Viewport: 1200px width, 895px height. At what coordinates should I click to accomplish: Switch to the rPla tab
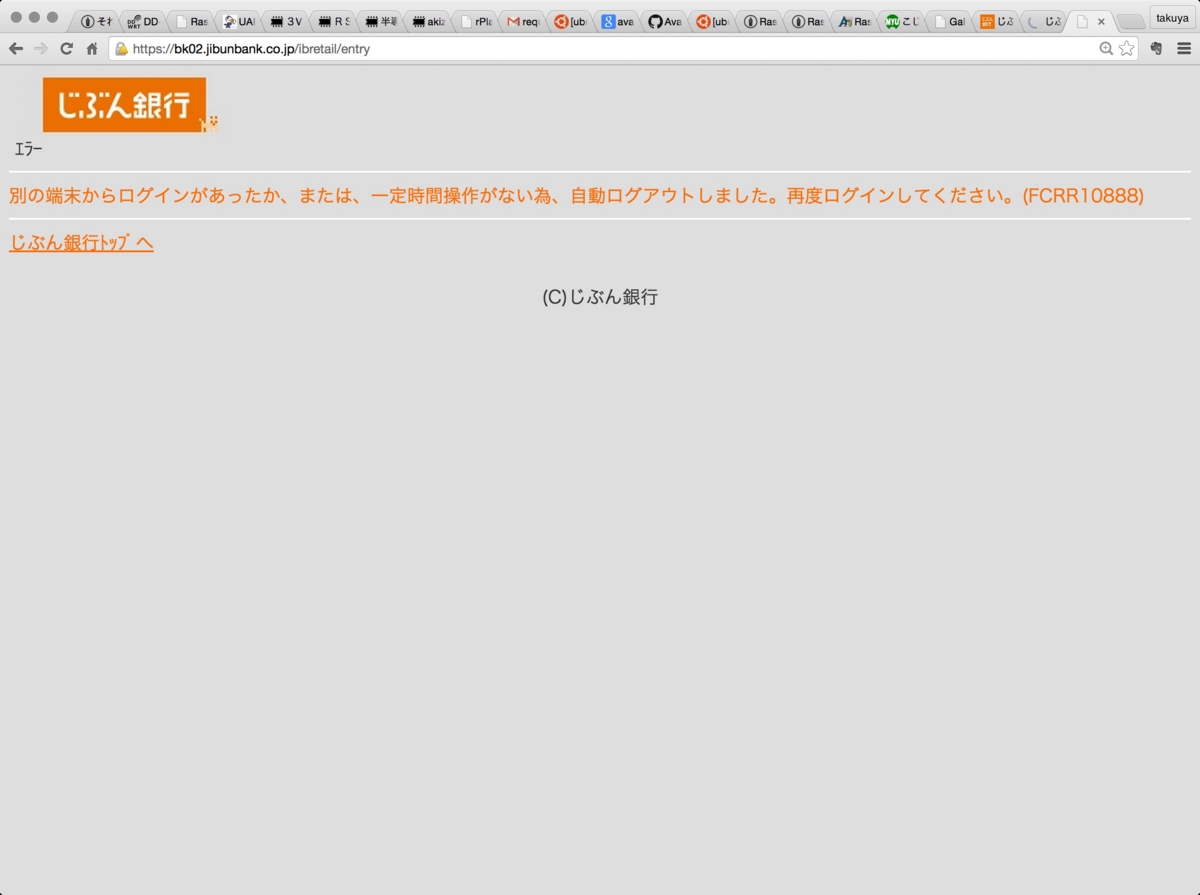pos(477,21)
